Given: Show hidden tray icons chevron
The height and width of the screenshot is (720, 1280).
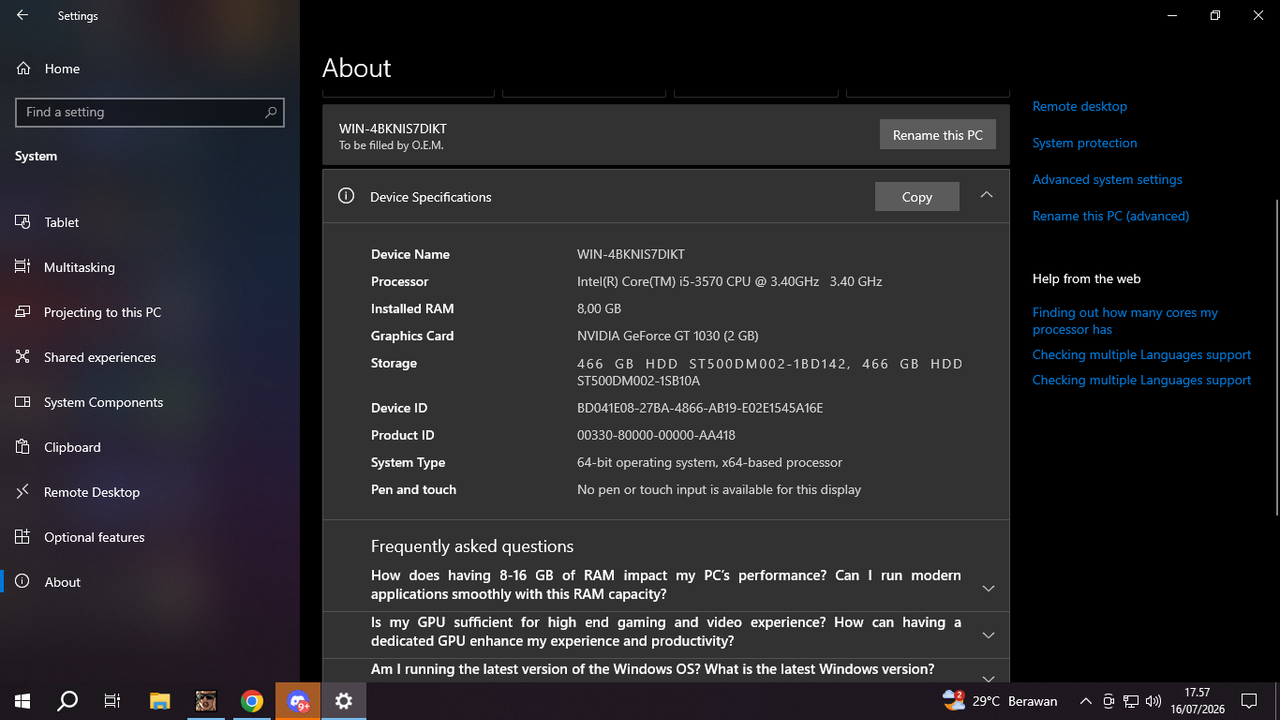Looking at the screenshot, I should (1086, 701).
